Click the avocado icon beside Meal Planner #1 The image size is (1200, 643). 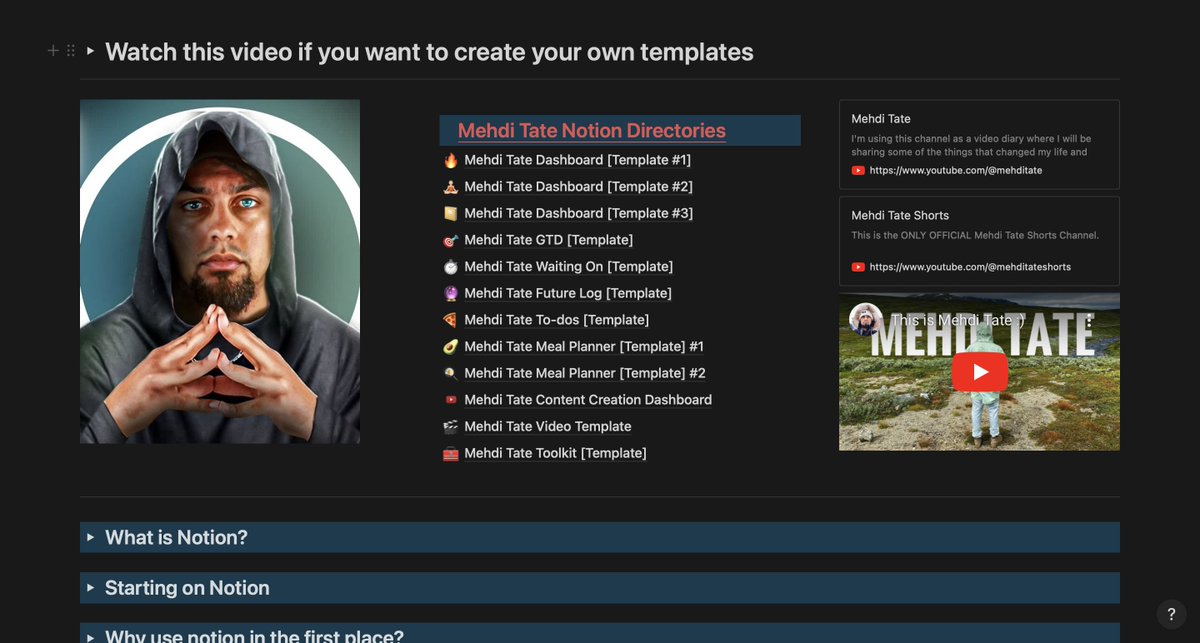[450, 347]
